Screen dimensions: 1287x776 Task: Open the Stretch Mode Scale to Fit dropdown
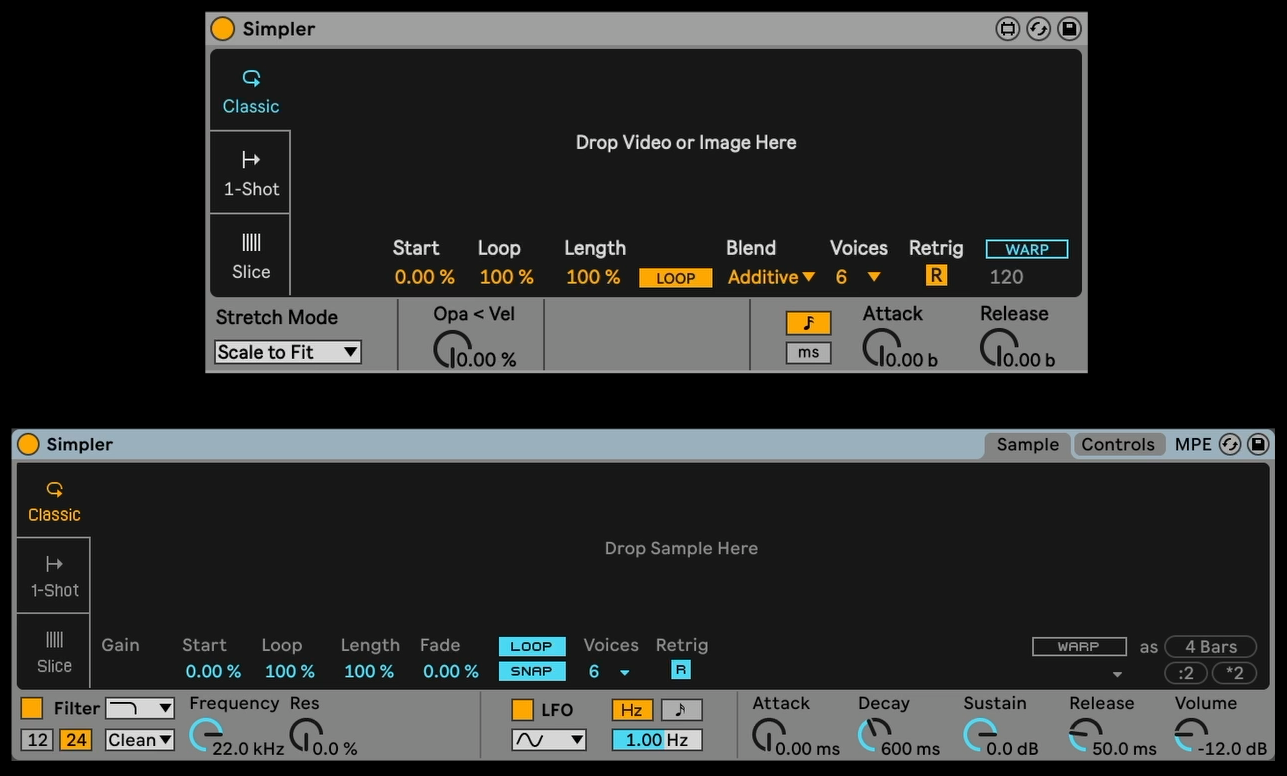288,352
